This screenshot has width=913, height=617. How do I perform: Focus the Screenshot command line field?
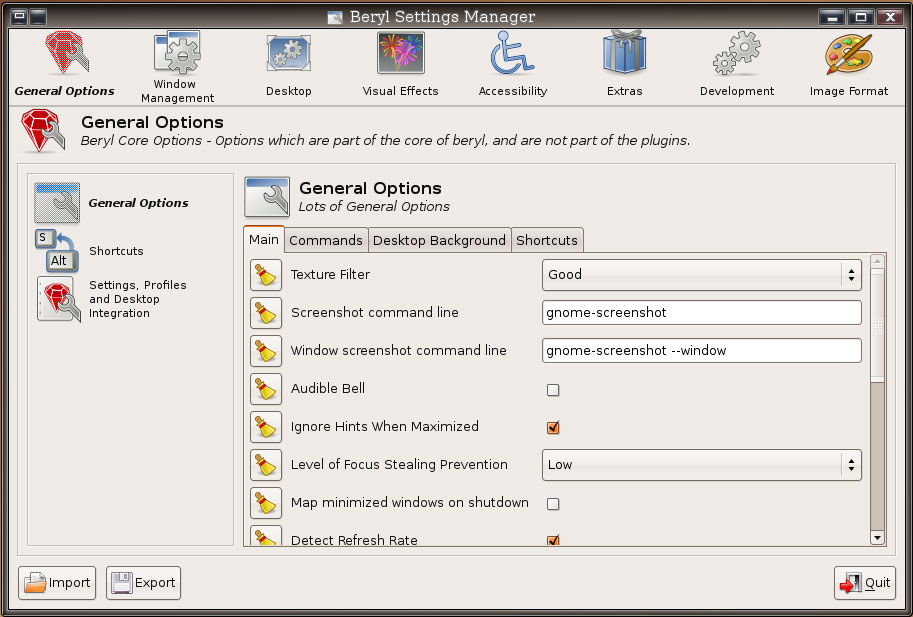(x=702, y=313)
